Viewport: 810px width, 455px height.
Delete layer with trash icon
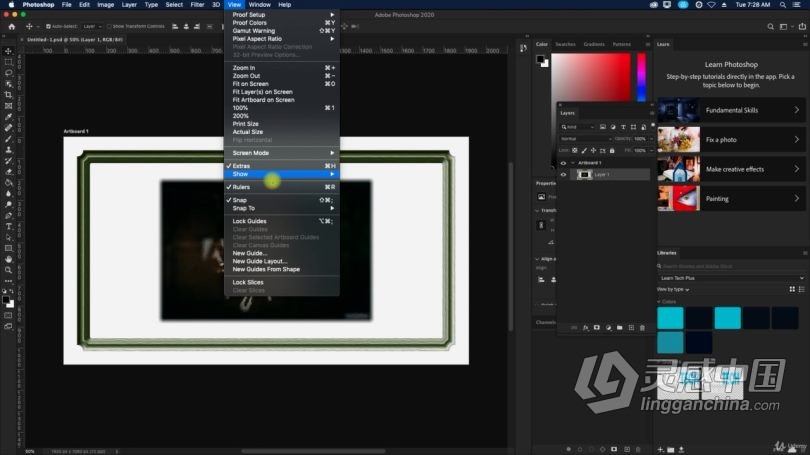pyautogui.click(x=642, y=327)
